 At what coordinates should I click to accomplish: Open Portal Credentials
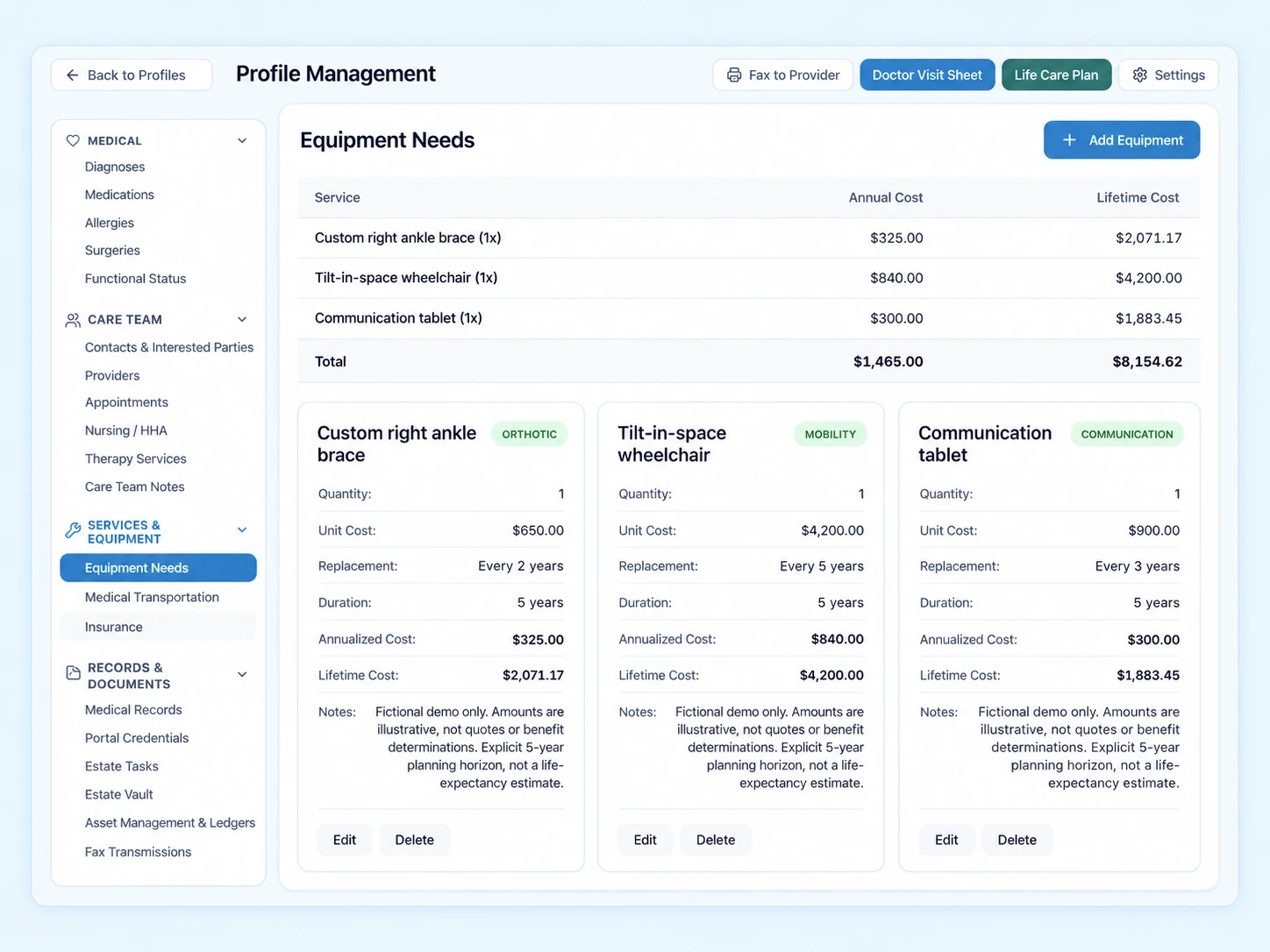point(137,738)
